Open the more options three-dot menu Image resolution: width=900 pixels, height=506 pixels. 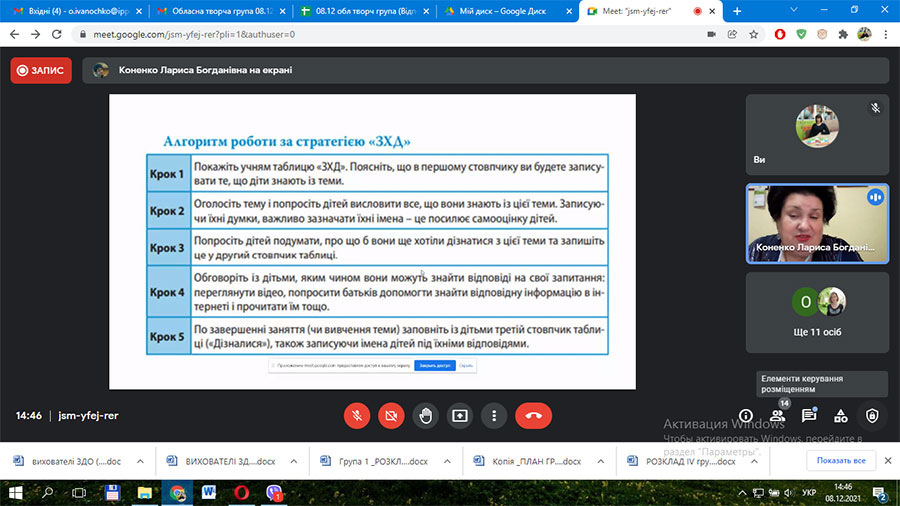pos(494,415)
